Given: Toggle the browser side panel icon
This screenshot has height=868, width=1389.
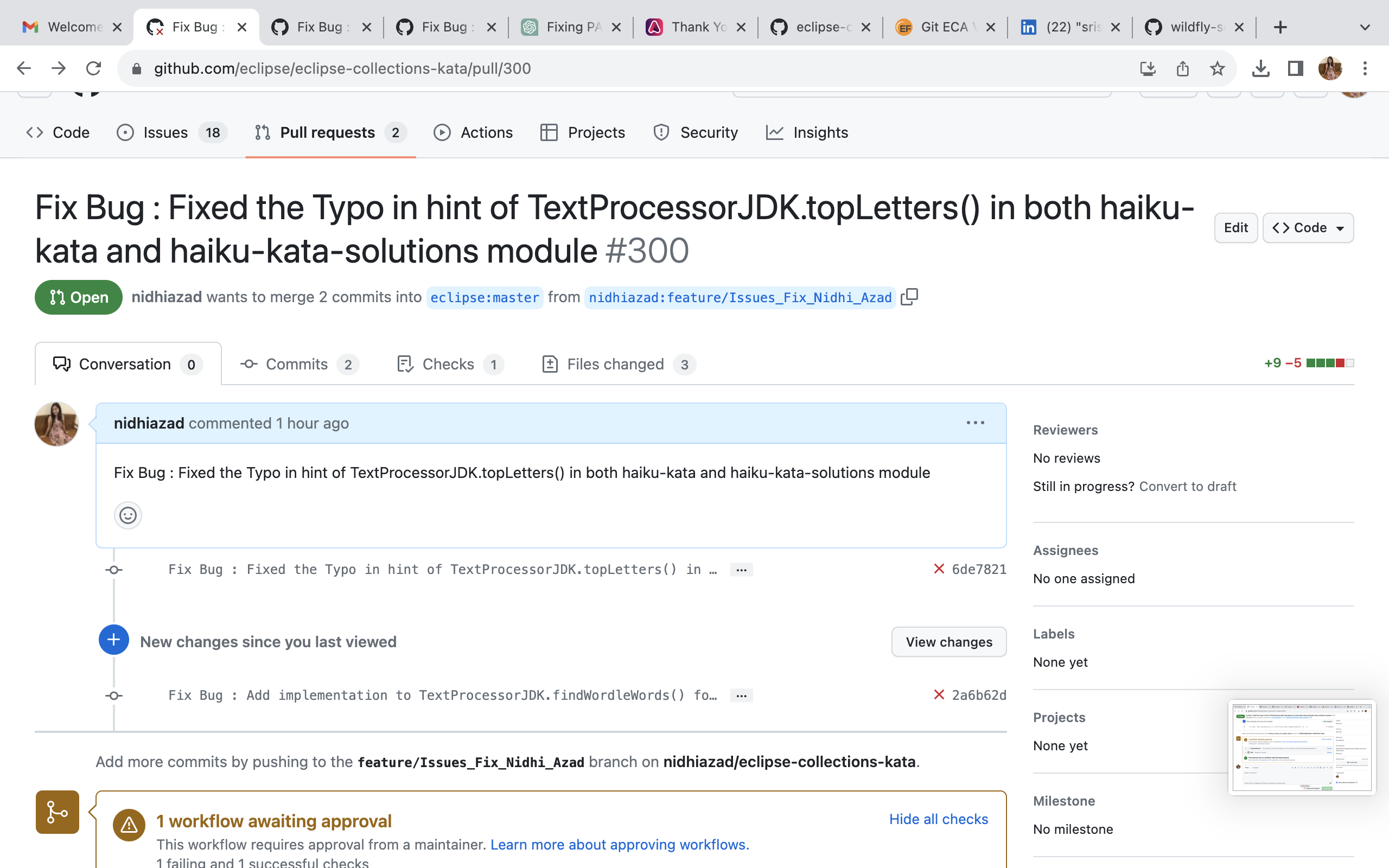Looking at the screenshot, I should pyautogui.click(x=1295, y=69).
